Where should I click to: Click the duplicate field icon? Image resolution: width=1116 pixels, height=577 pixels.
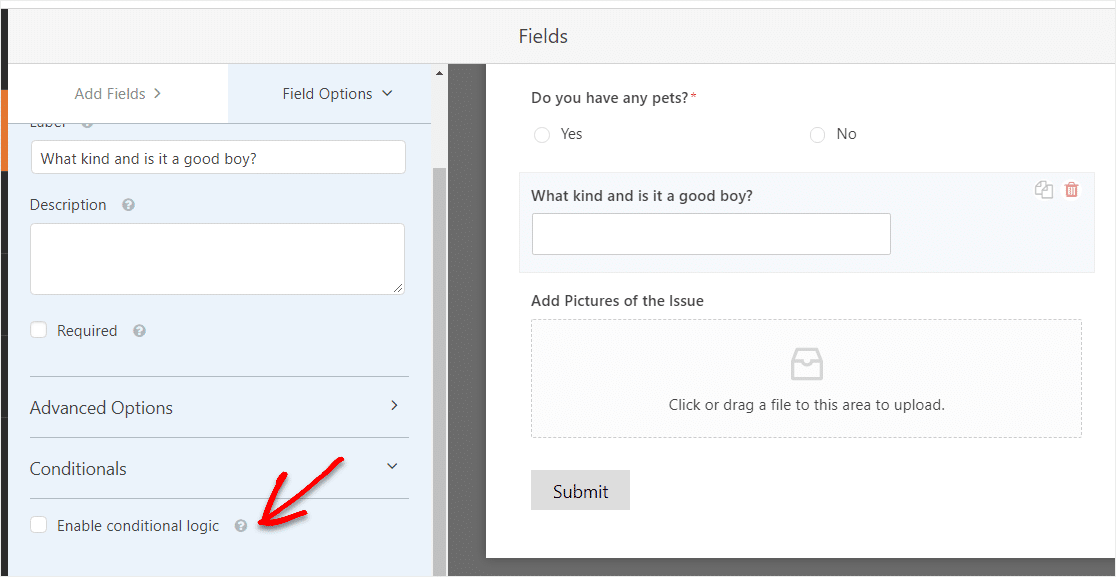pos(1044,190)
